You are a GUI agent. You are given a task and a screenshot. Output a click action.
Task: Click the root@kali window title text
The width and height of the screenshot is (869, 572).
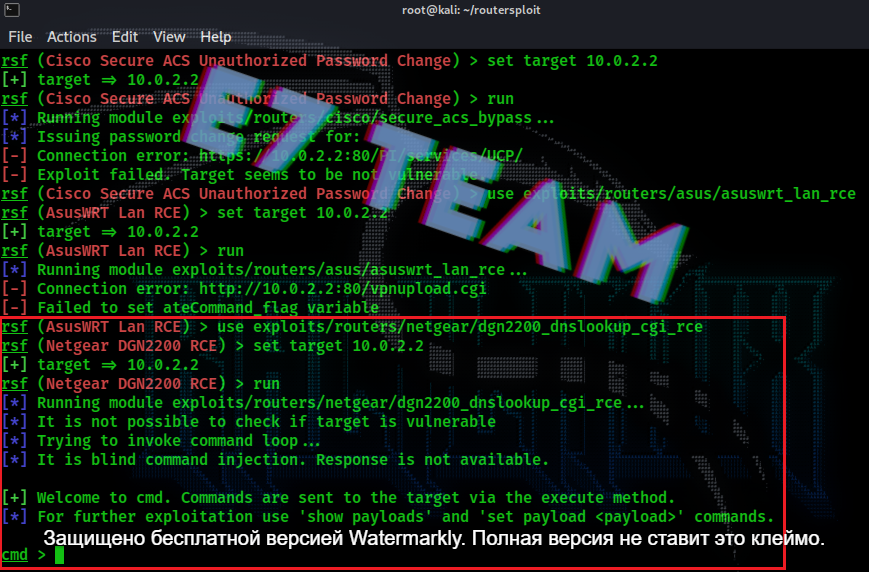point(471,10)
